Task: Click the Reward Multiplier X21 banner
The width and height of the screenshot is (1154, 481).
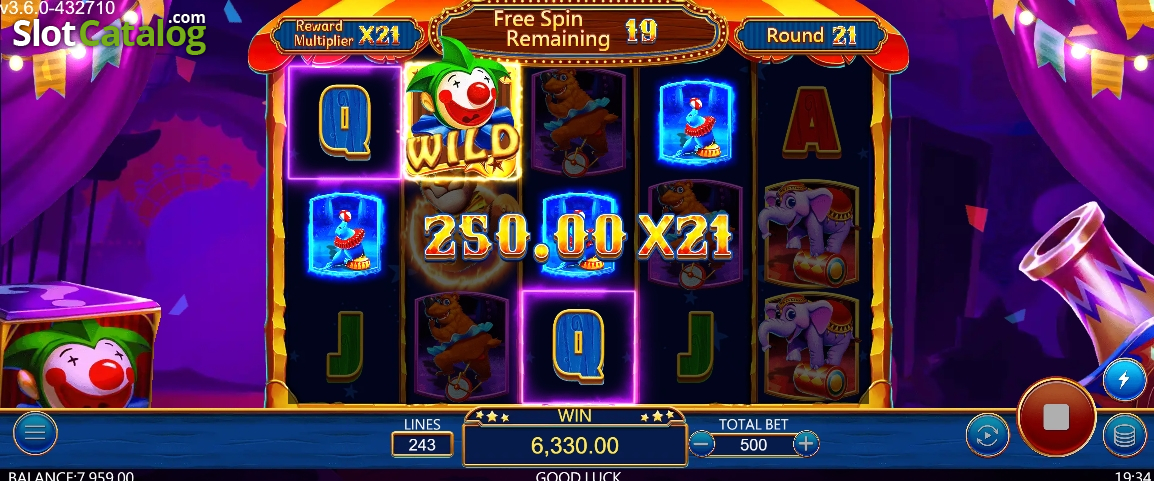Action: (x=347, y=34)
